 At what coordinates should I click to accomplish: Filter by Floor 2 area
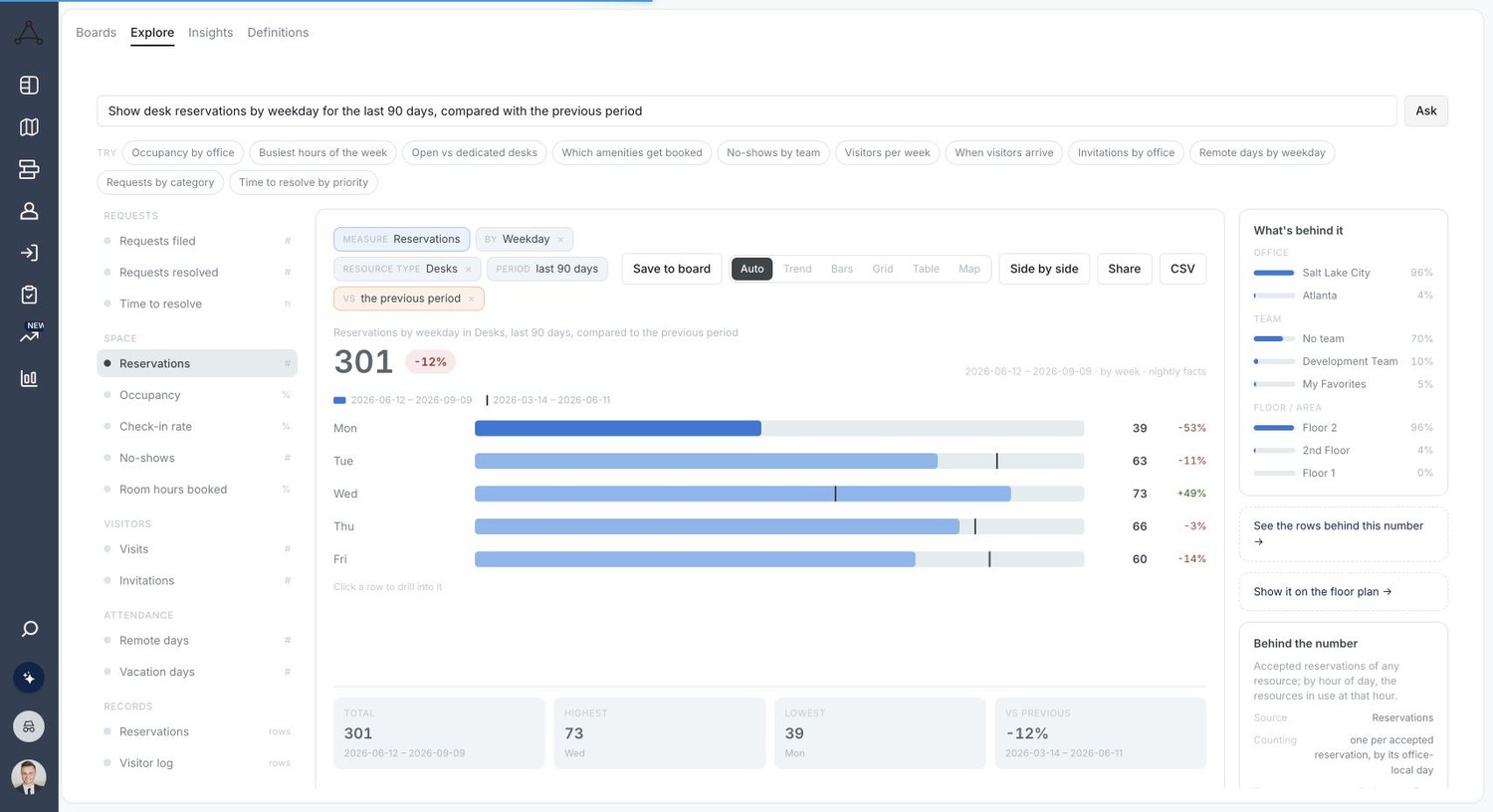click(1343, 428)
